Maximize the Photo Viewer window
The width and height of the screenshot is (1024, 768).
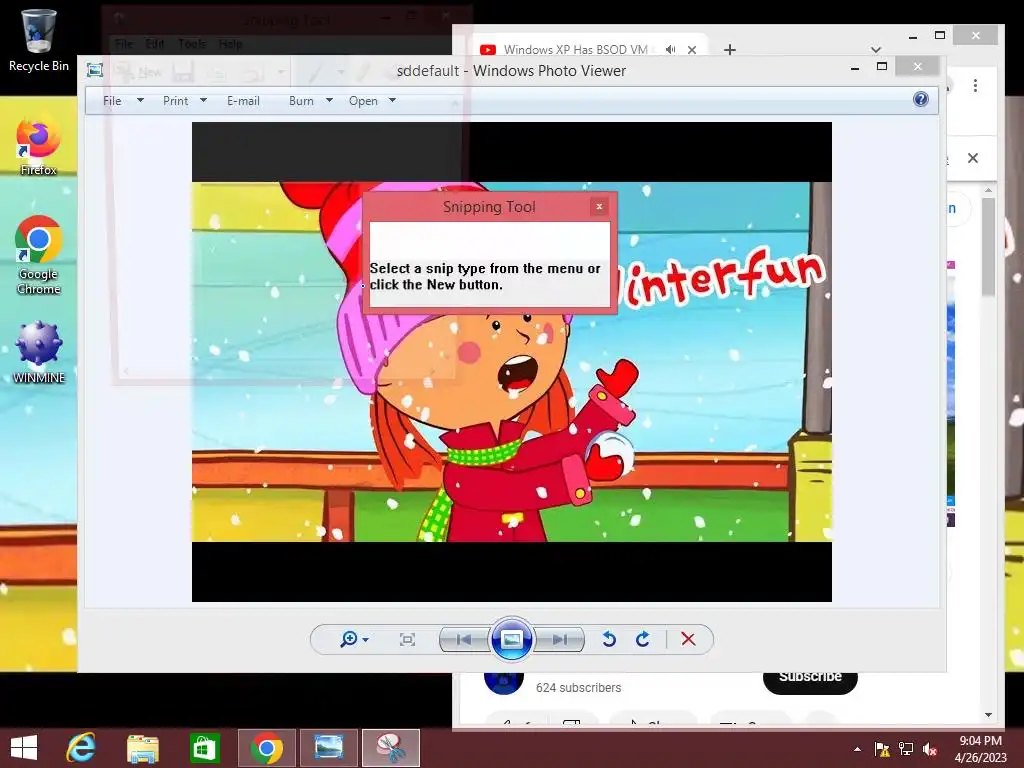click(882, 67)
